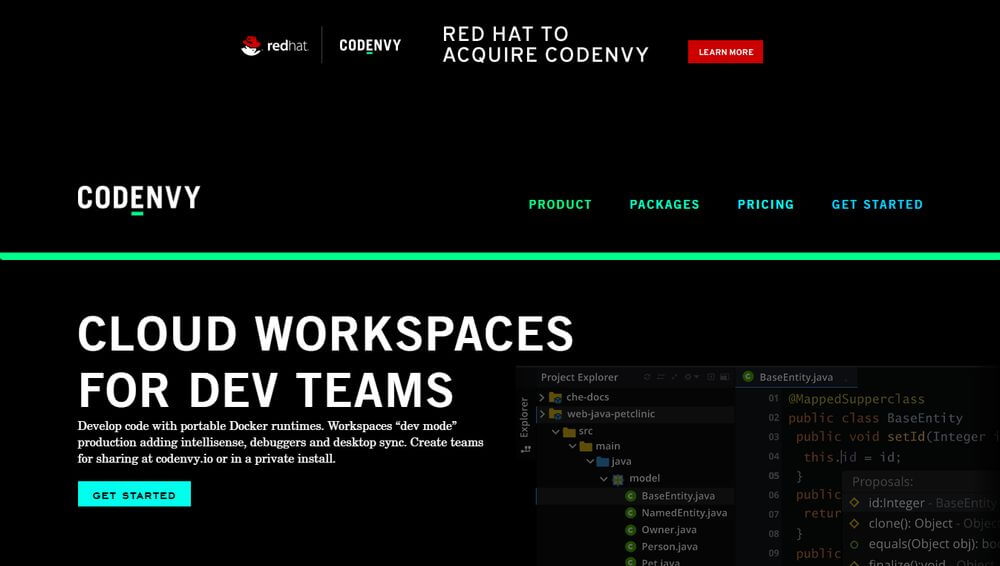Click the web-java-petclinic folder icon

[x=555, y=414]
